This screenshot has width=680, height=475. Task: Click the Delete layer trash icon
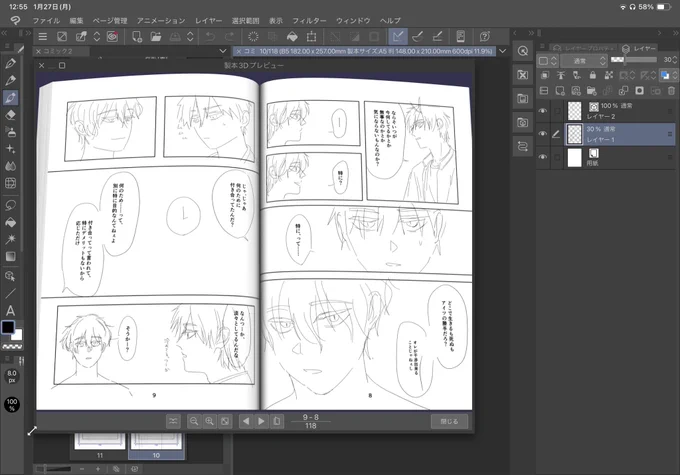pyautogui.click(x=671, y=91)
